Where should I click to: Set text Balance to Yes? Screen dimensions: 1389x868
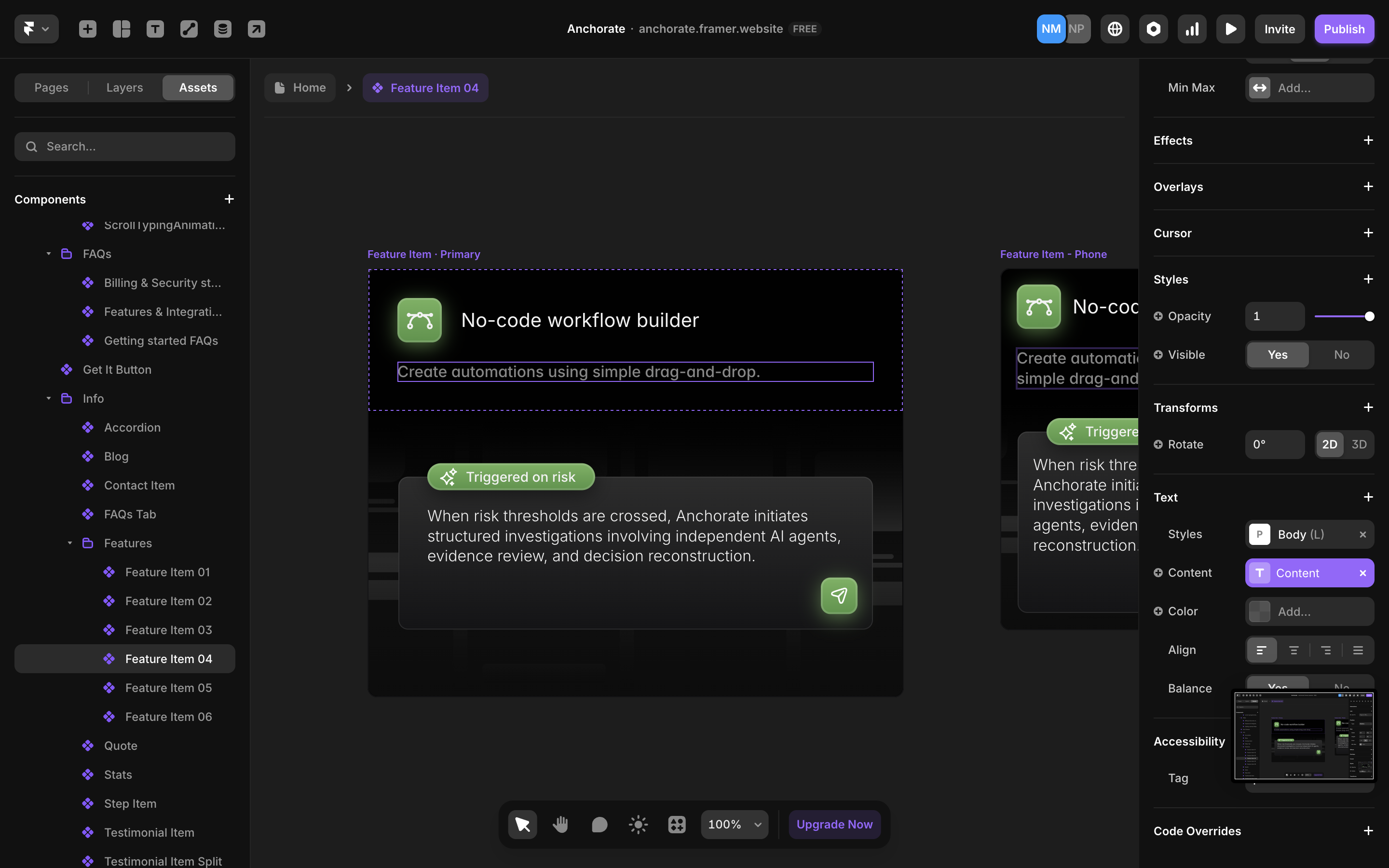(x=1278, y=687)
